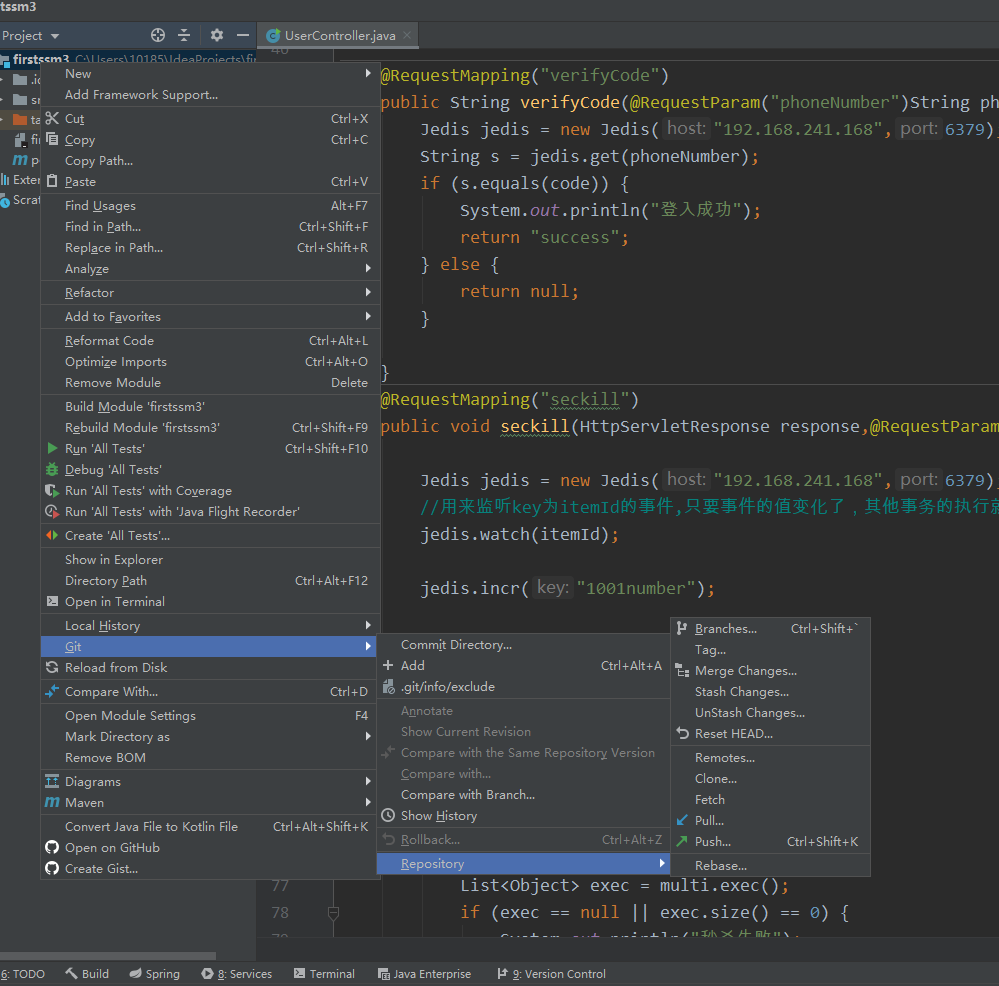
Task: Click the Collapse All icon in Project toolbar
Action: 184,35
